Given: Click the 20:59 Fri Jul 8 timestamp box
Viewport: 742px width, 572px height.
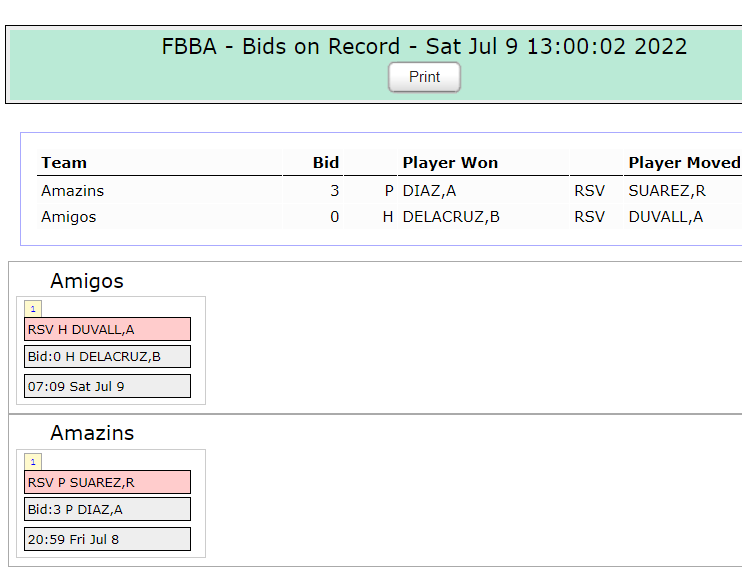Looking at the screenshot, I should (107, 539).
